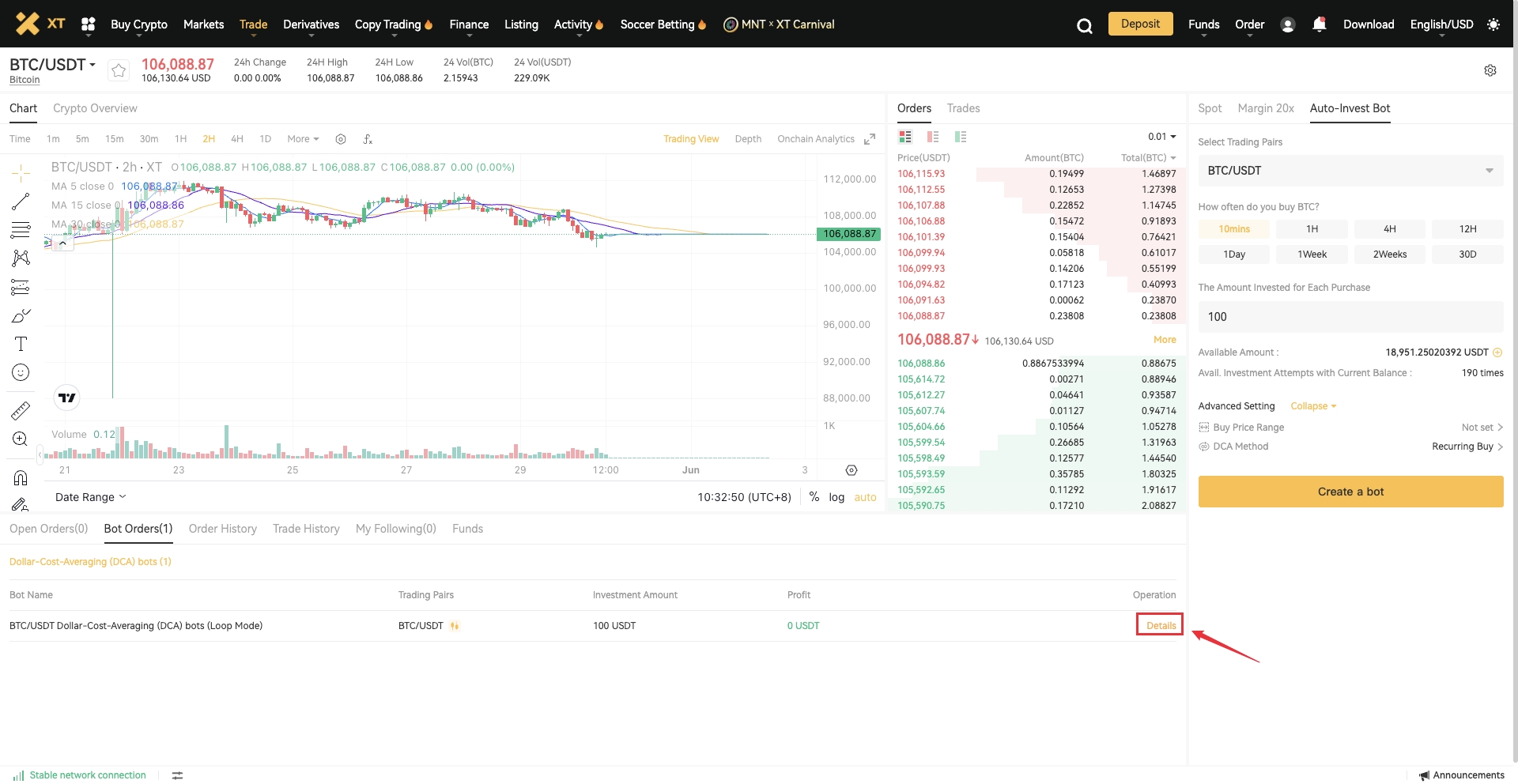The width and height of the screenshot is (1518, 784).
Task: Expand the chart to fullscreen
Action: (x=870, y=139)
